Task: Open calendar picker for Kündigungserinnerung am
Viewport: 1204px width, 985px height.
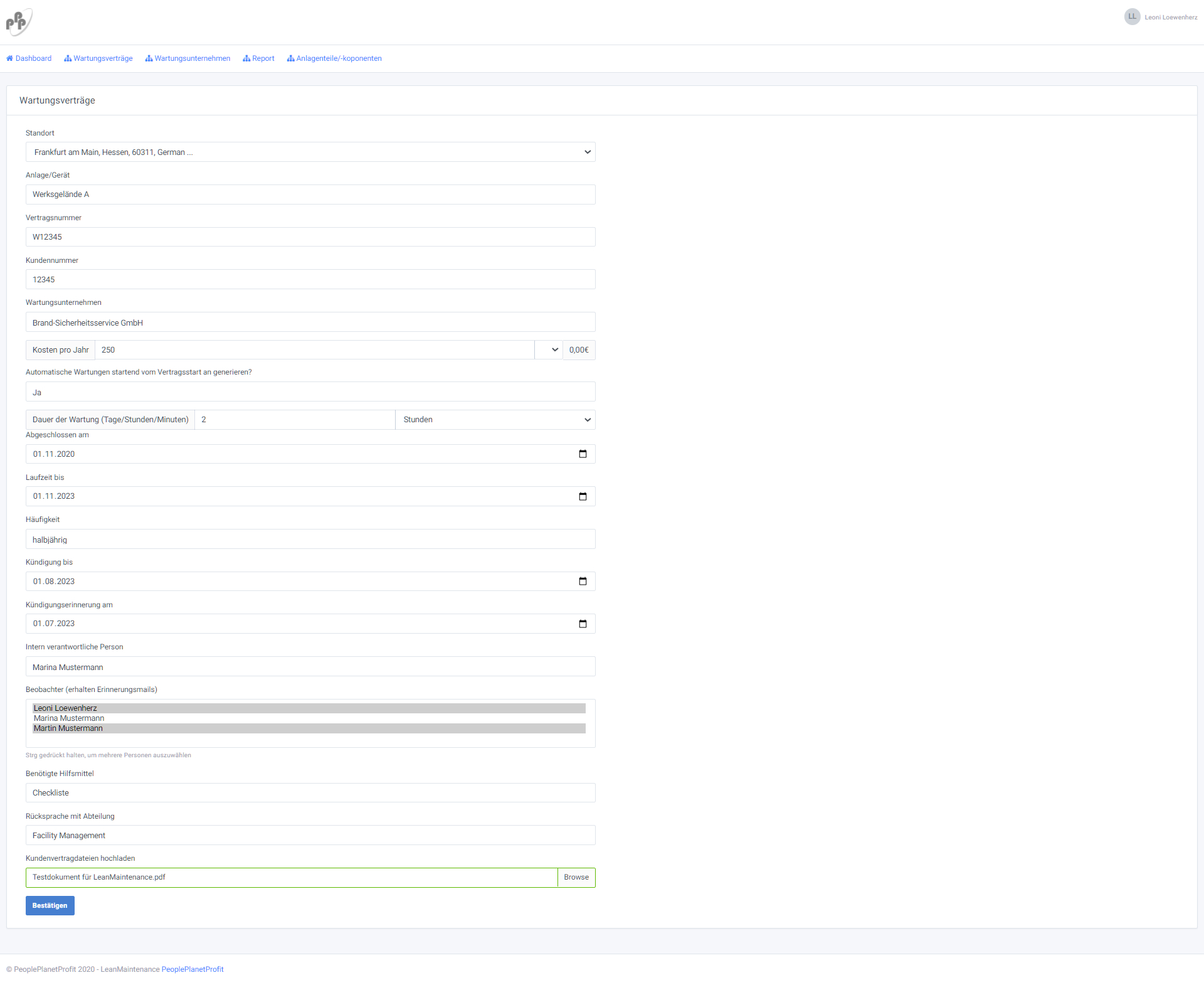Action: [x=583, y=624]
